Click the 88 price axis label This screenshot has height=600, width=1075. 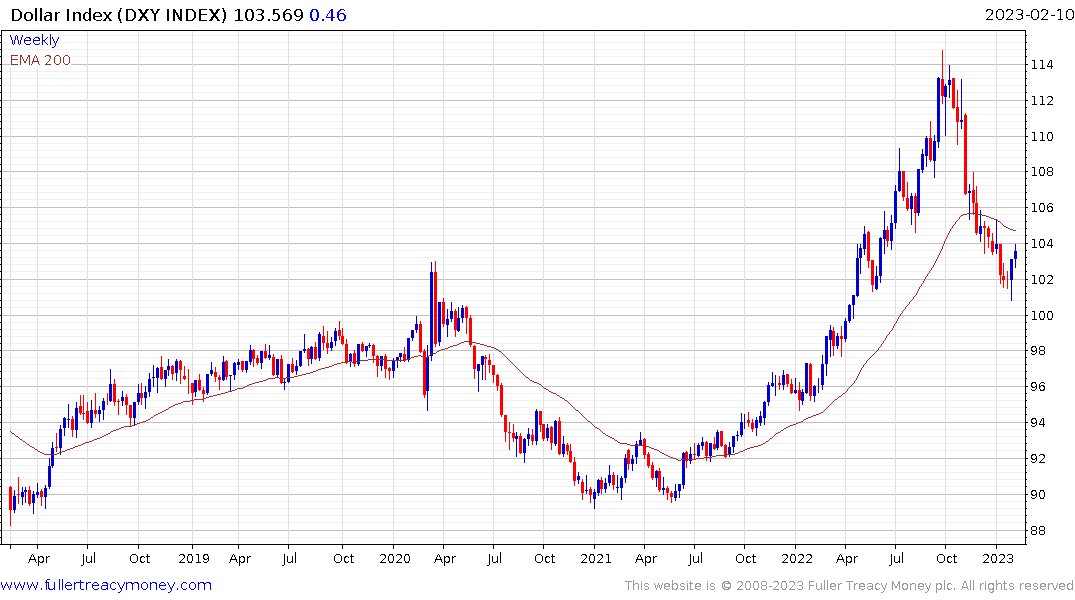click(1038, 531)
